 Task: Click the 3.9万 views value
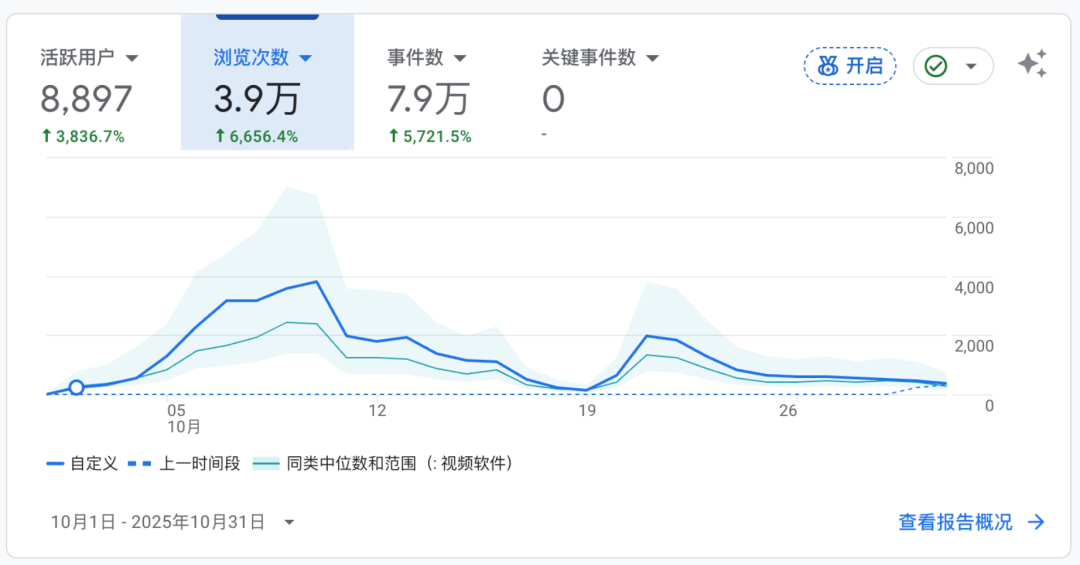click(257, 99)
